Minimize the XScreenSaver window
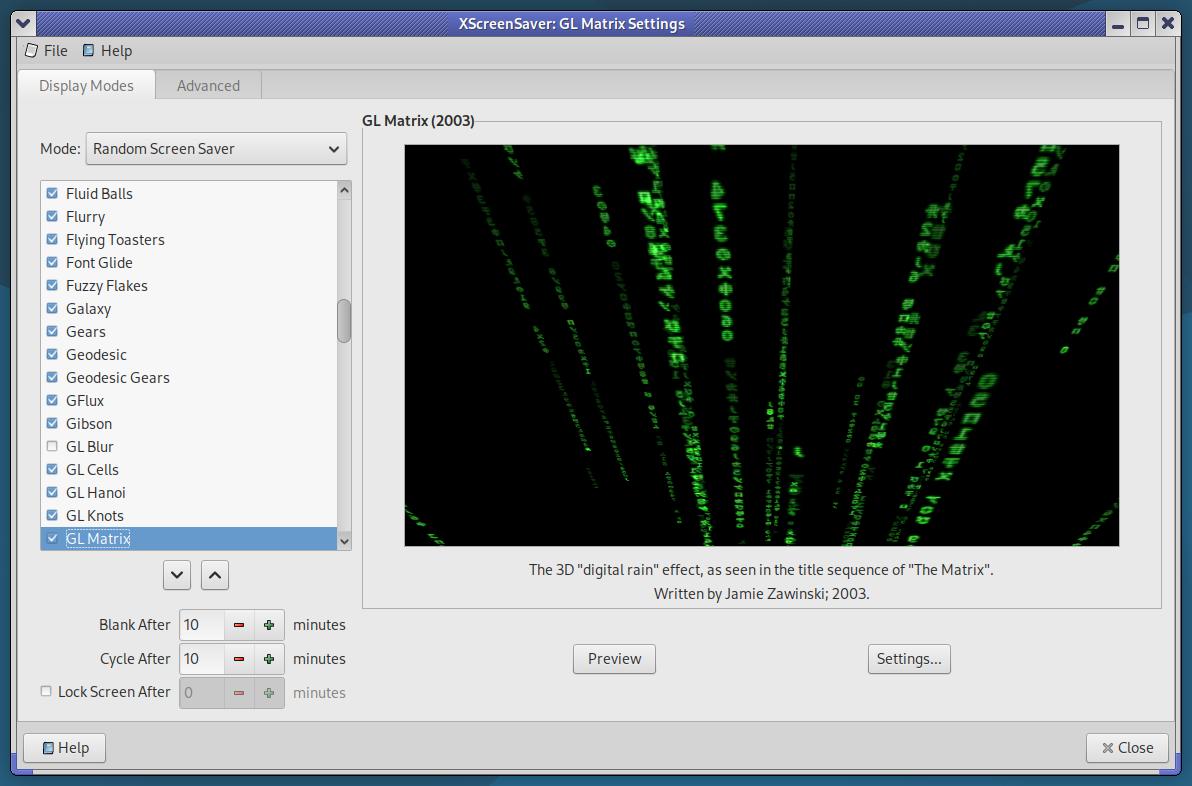 pyautogui.click(x=1118, y=24)
